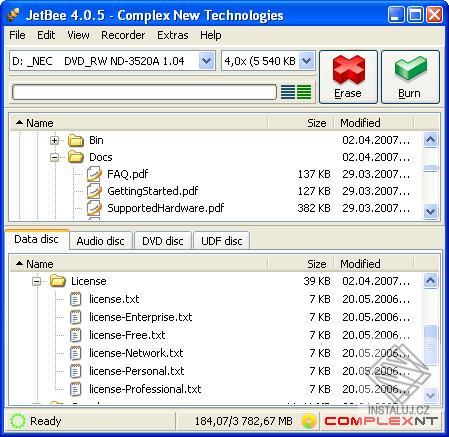Click lower pane scroll down arrow
The image size is (449, 437).
tap(430, 395)
